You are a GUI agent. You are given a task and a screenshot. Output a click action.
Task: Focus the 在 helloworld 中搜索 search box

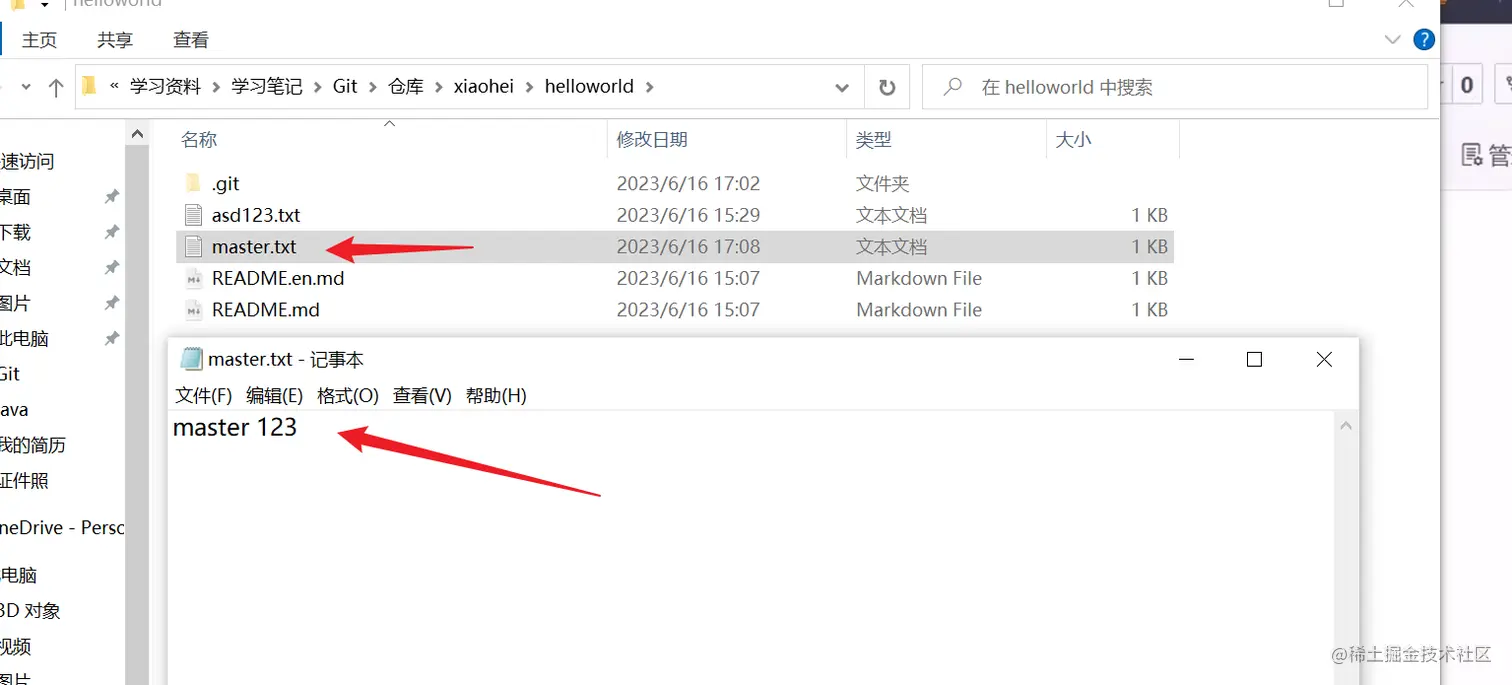1175,87
